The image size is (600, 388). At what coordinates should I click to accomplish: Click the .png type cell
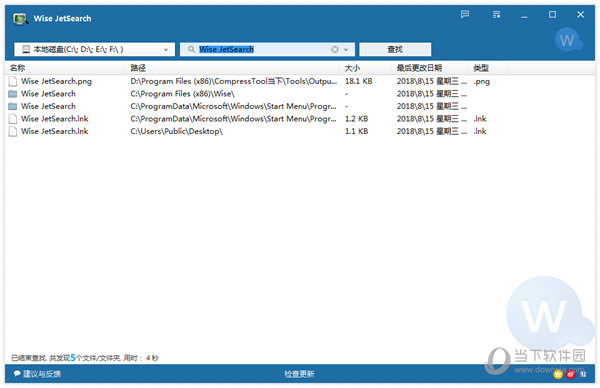tap(481, 82)
